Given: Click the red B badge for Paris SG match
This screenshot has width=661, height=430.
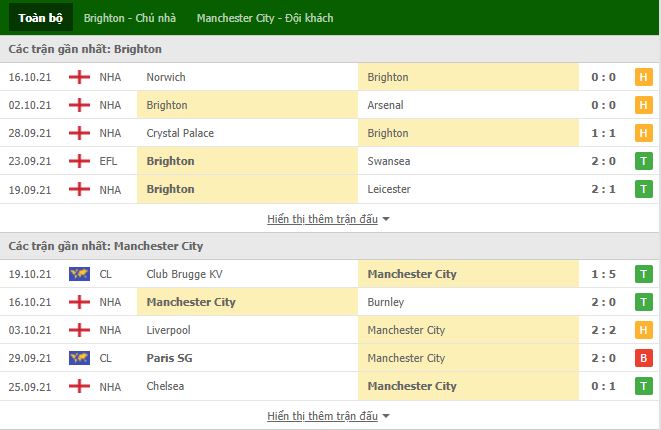Looking at the screenshot, I should [643, 358].
